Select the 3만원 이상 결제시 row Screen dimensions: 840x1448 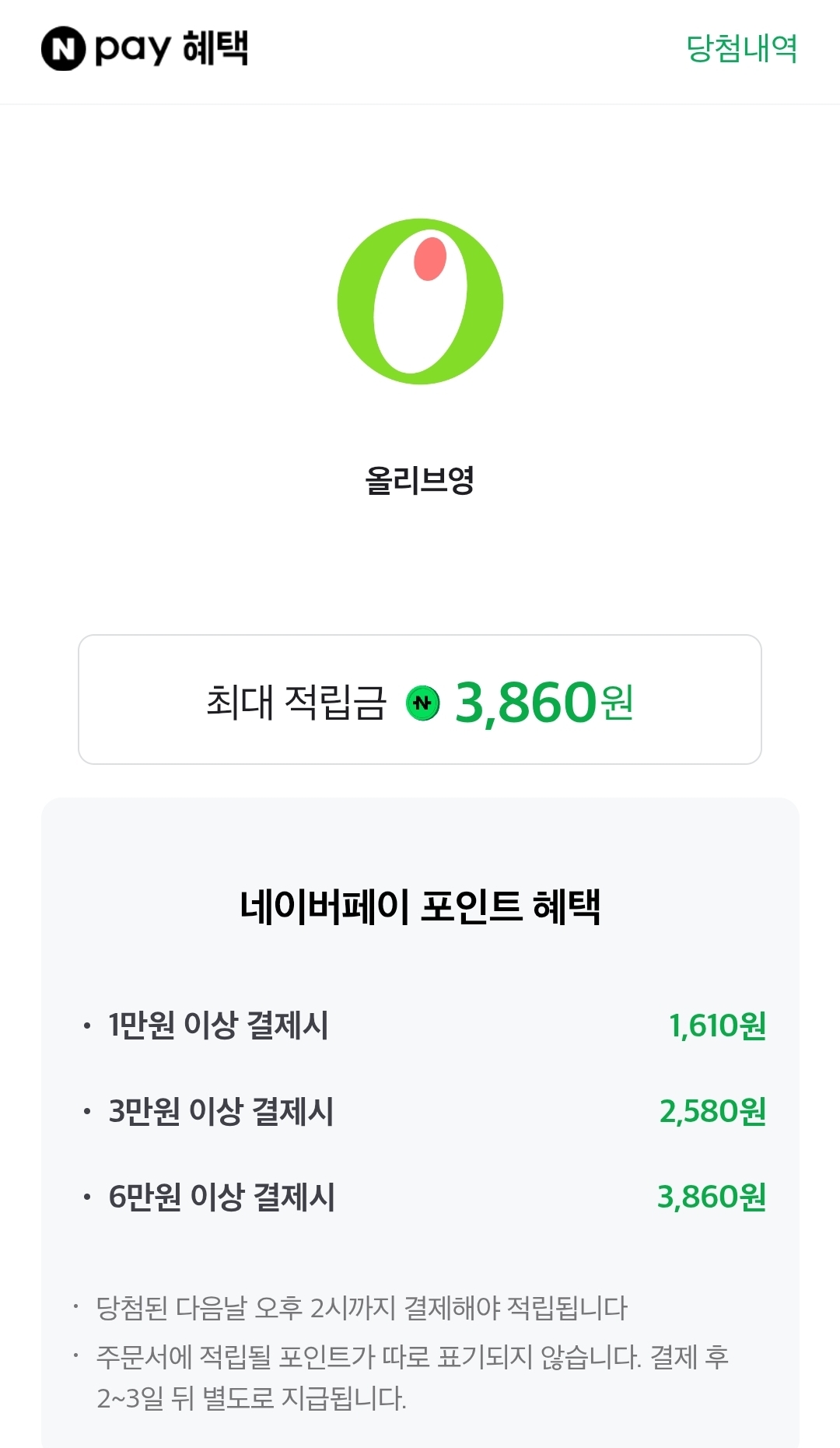click(x=221, y=1111)
